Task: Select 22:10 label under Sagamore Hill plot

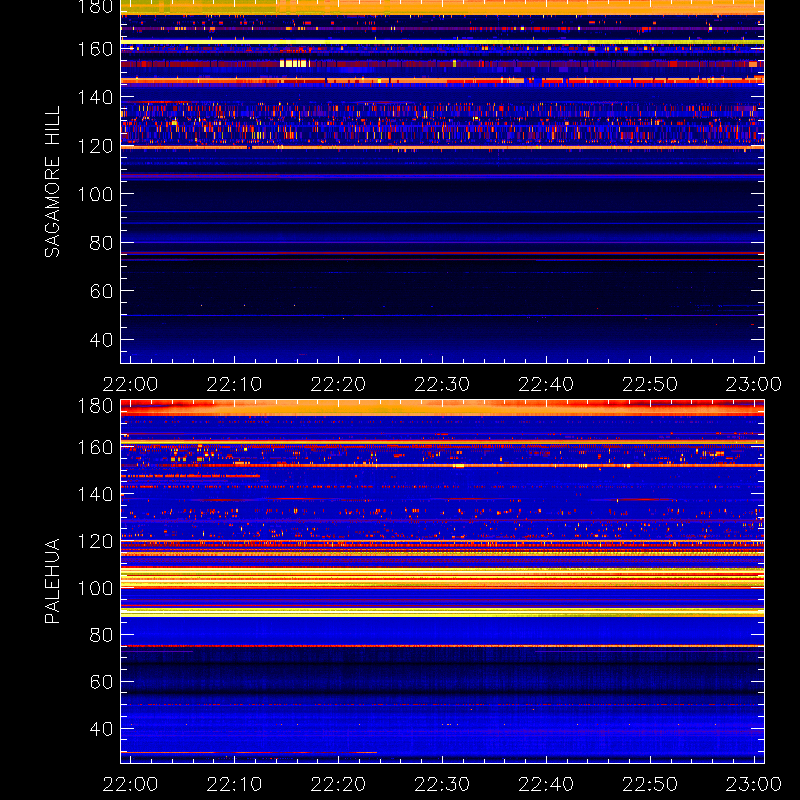Action: [234, 384]
